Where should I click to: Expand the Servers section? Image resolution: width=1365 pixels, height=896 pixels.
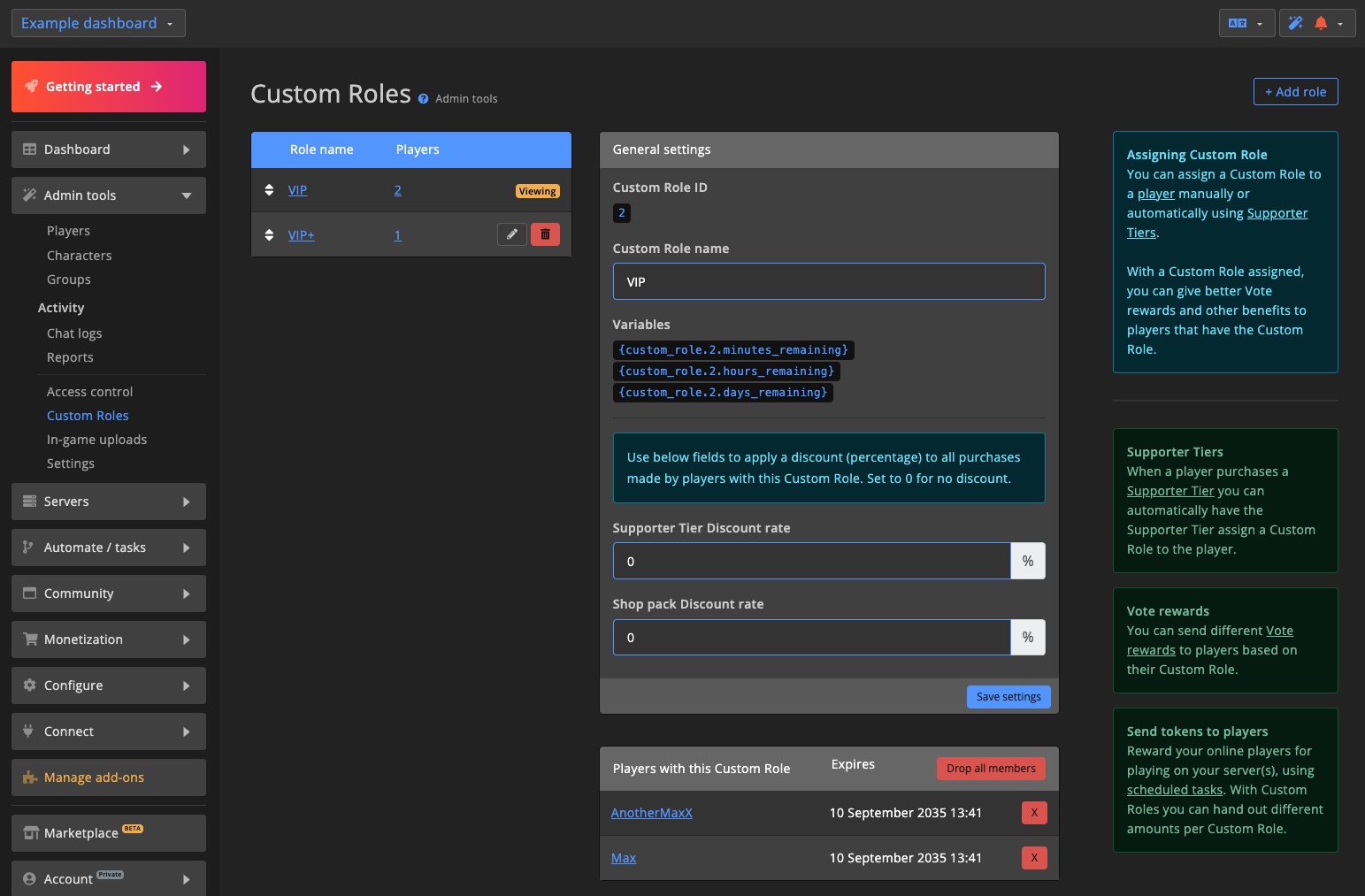[108, 501]
